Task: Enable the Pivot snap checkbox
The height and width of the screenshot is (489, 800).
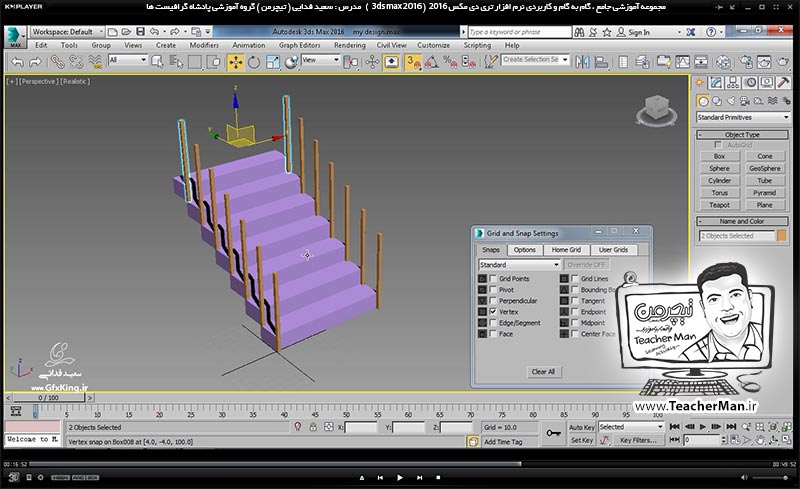Action: pos(493,289)
